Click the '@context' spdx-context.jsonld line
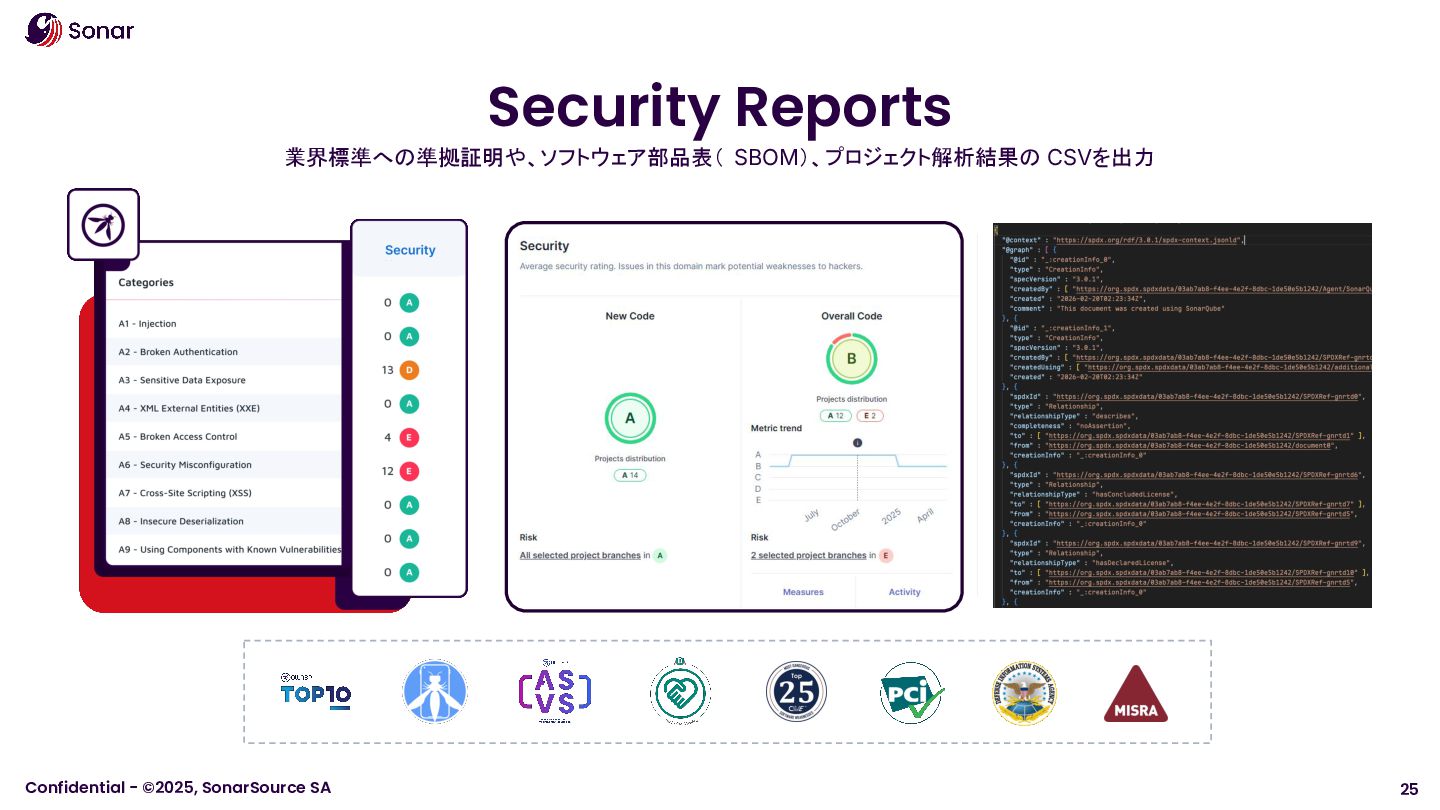1440x810 pixels. (1122, 240)
